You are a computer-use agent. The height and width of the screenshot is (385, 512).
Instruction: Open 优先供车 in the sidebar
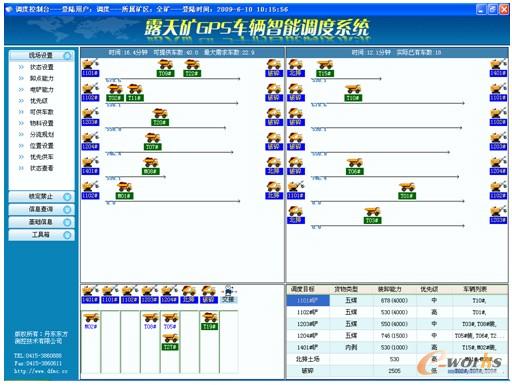[42, 157]
